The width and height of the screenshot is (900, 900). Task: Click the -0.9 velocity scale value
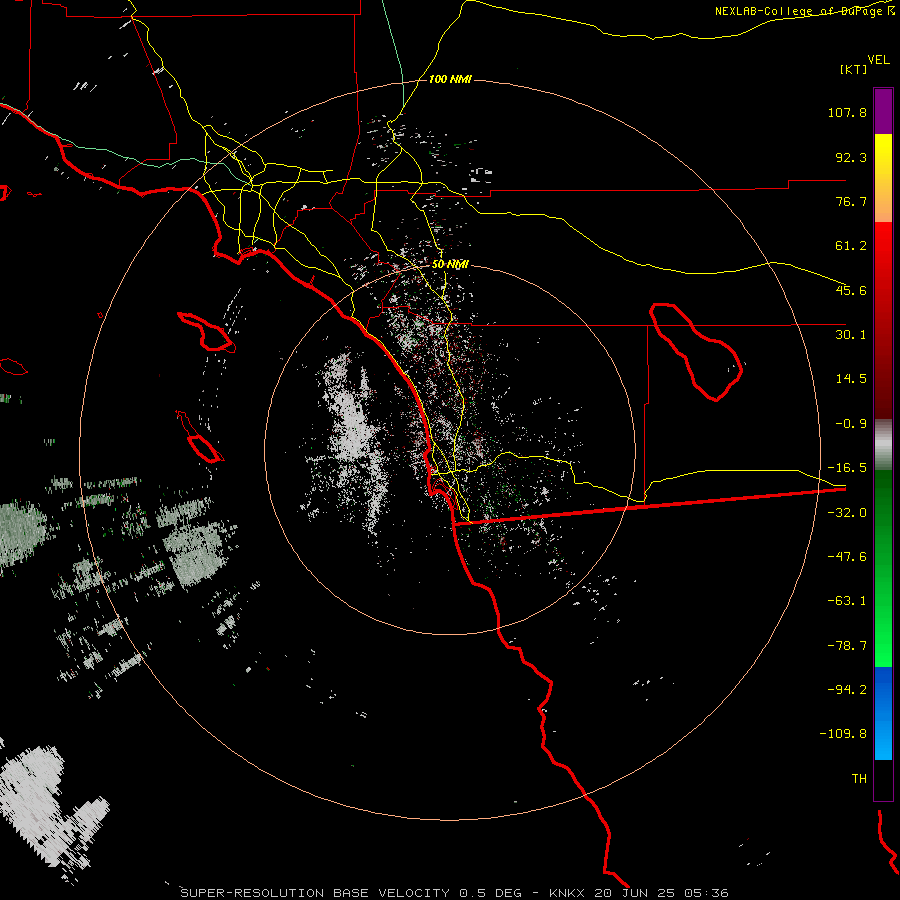851,424
